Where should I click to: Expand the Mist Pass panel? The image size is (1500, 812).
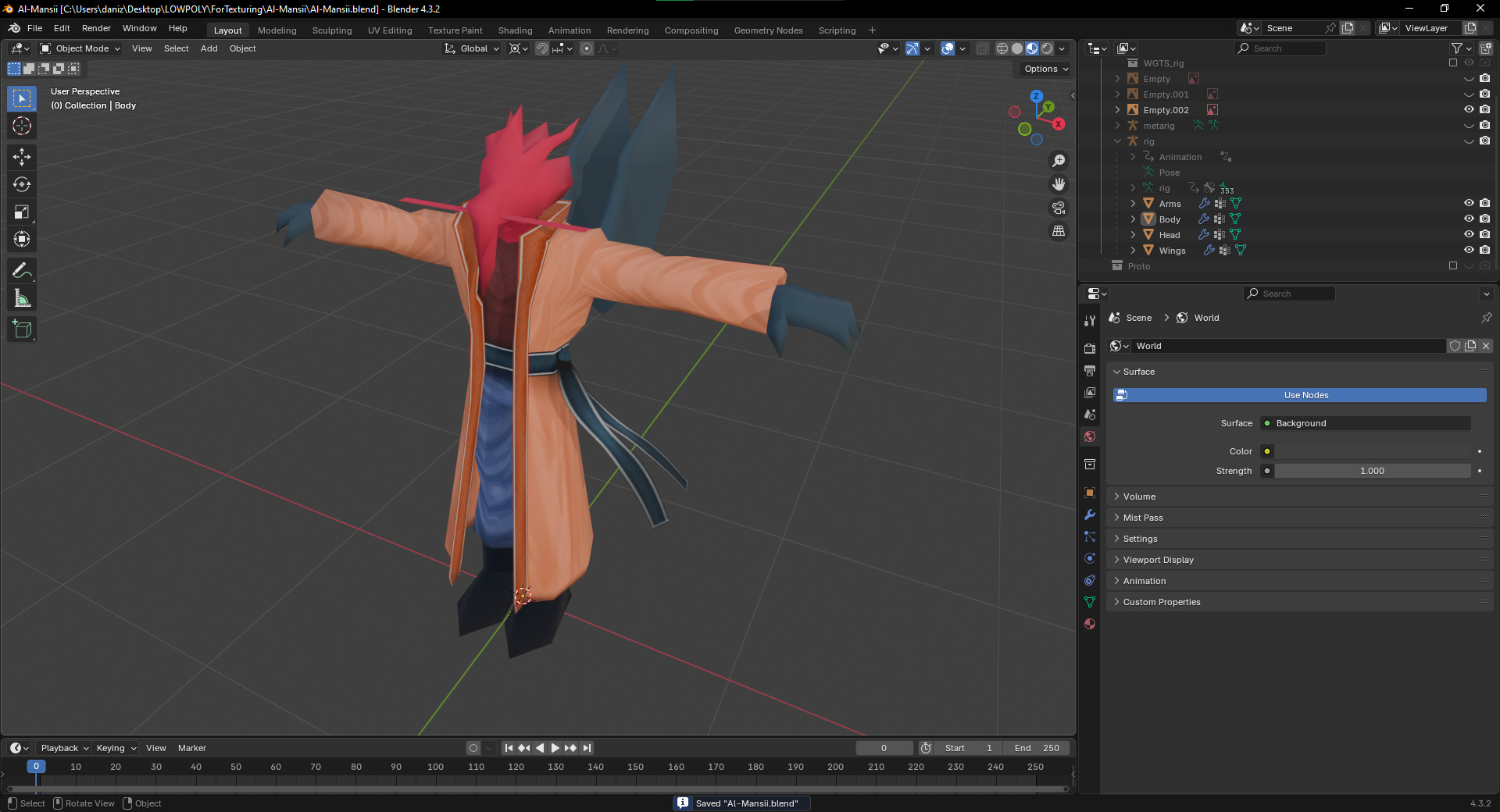[1298, 518]
